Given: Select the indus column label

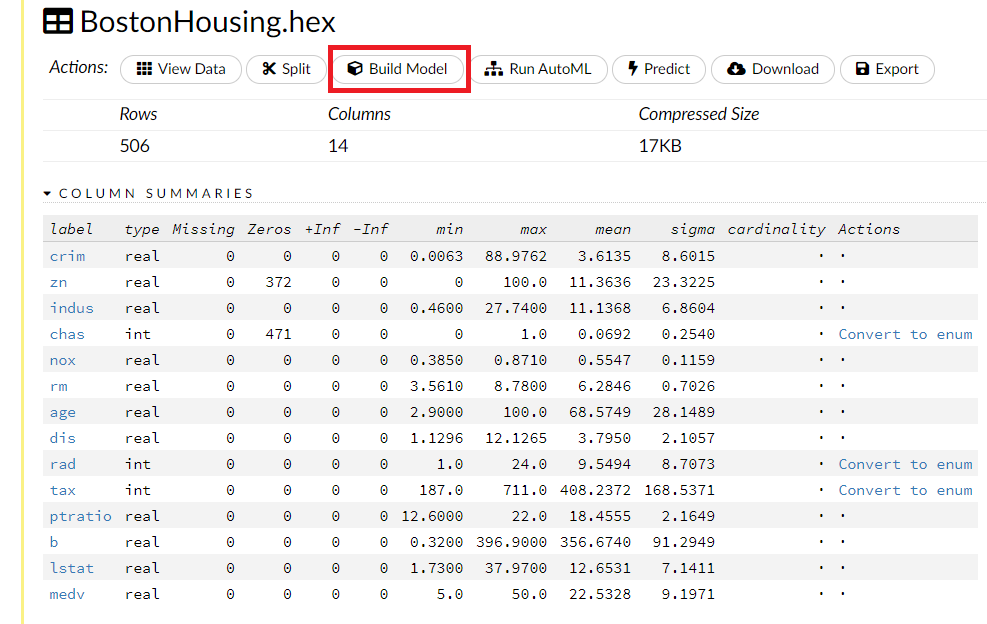Looking at the screenshot, I should [71, 308].
